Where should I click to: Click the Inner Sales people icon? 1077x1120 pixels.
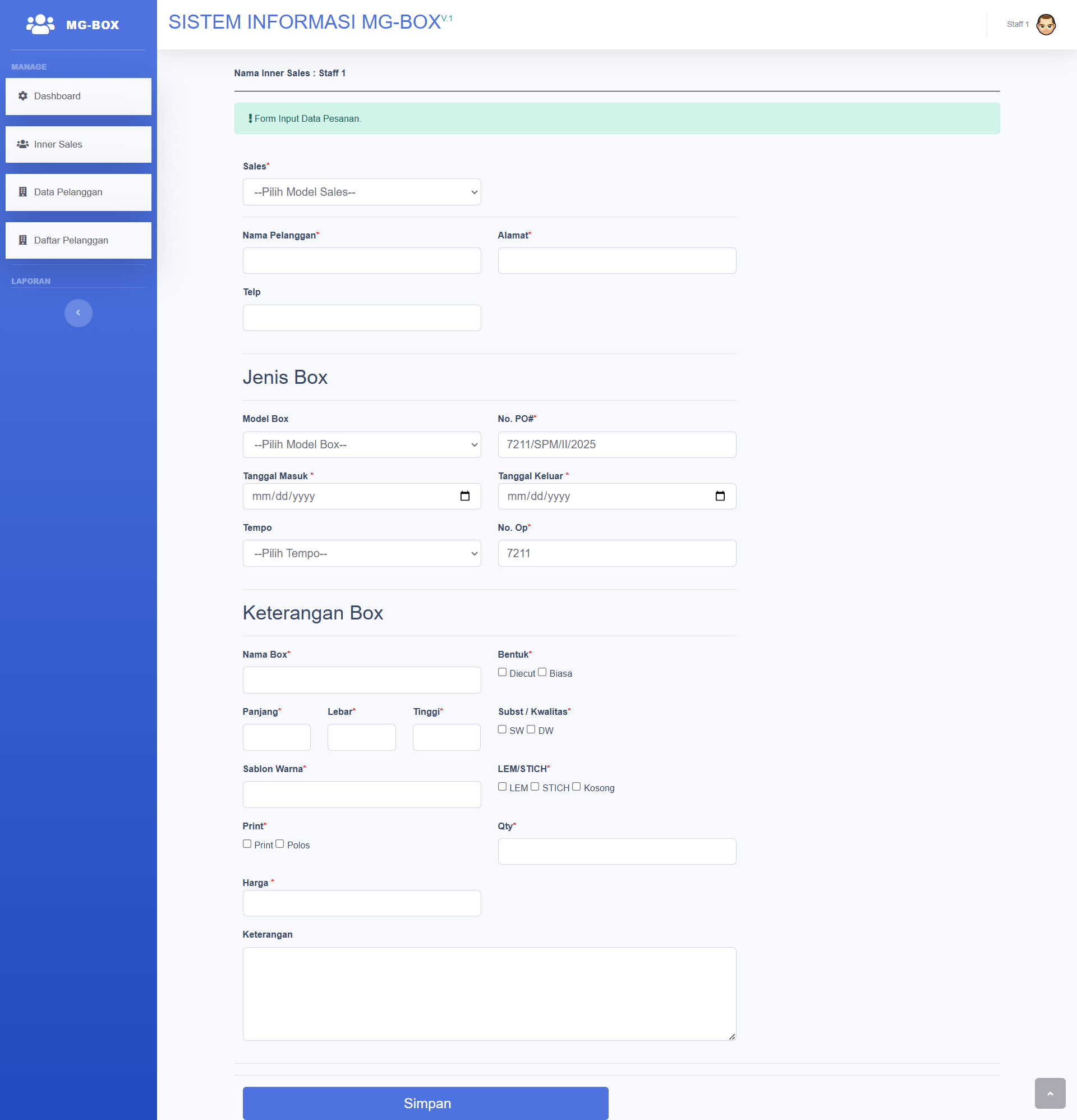click(x=22, y=144)
